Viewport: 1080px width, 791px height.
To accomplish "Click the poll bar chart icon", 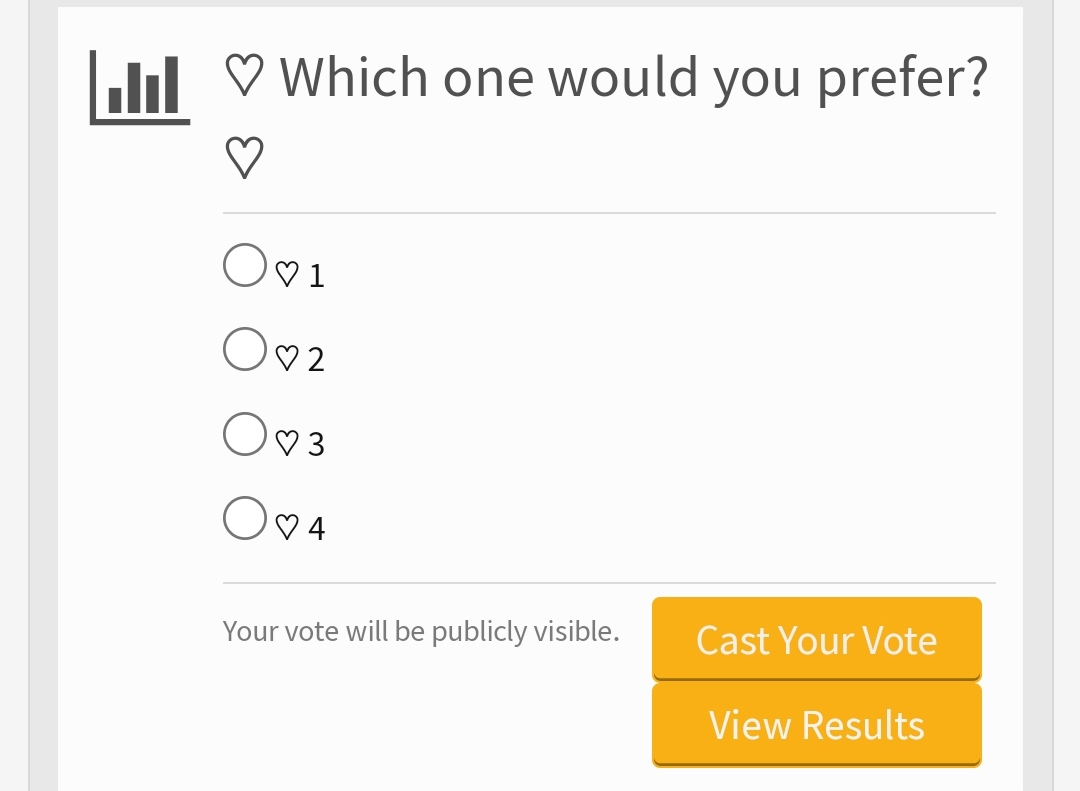I will coord(140,88).
